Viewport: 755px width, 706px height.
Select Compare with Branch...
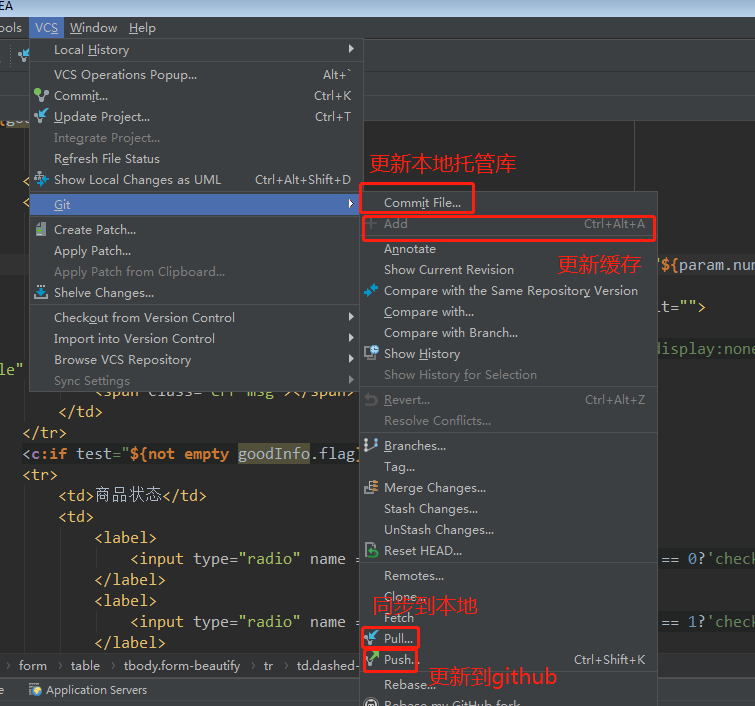pos(508,333)
